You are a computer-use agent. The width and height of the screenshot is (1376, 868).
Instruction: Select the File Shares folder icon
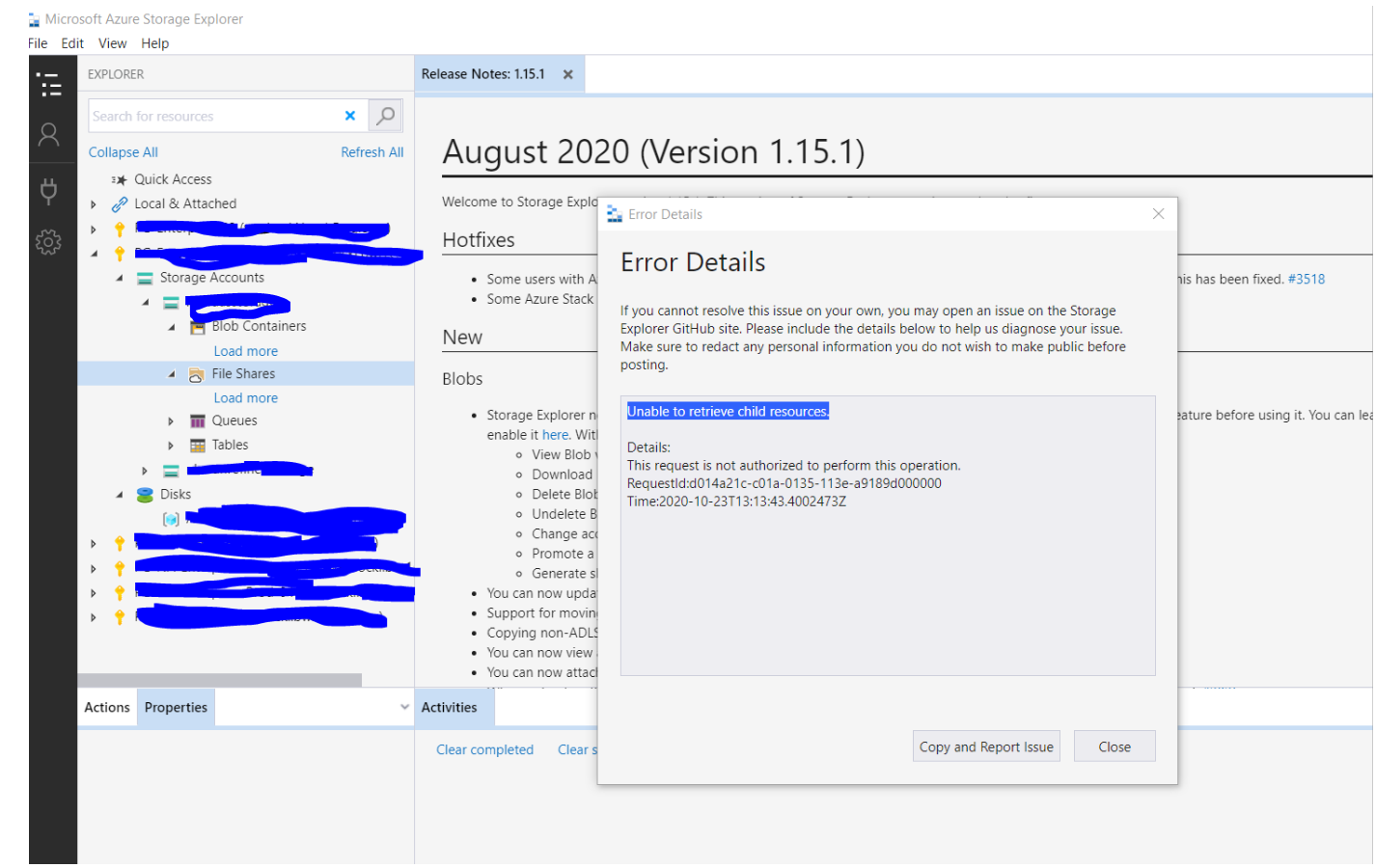[196, 373]
